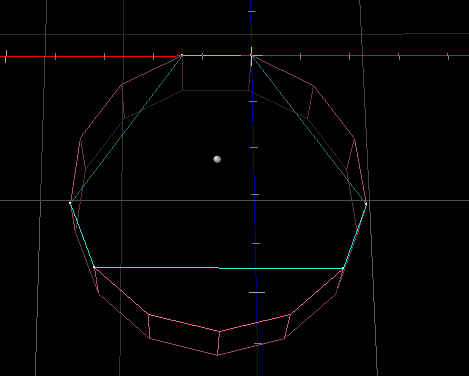The height and width of the screenshot is (376, 469).
Task: Pick the bottom center pink inner vertex
Action: (219, 331)
